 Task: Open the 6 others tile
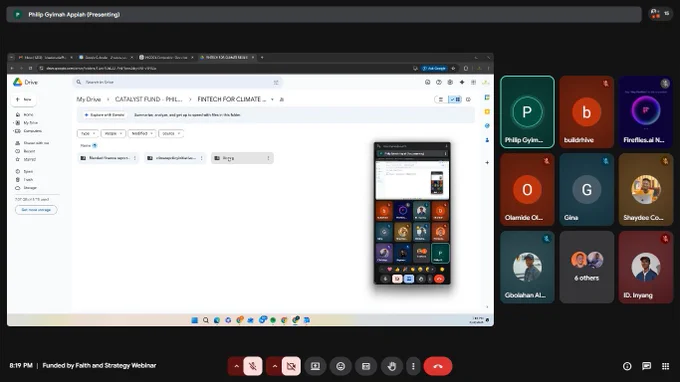586,267
